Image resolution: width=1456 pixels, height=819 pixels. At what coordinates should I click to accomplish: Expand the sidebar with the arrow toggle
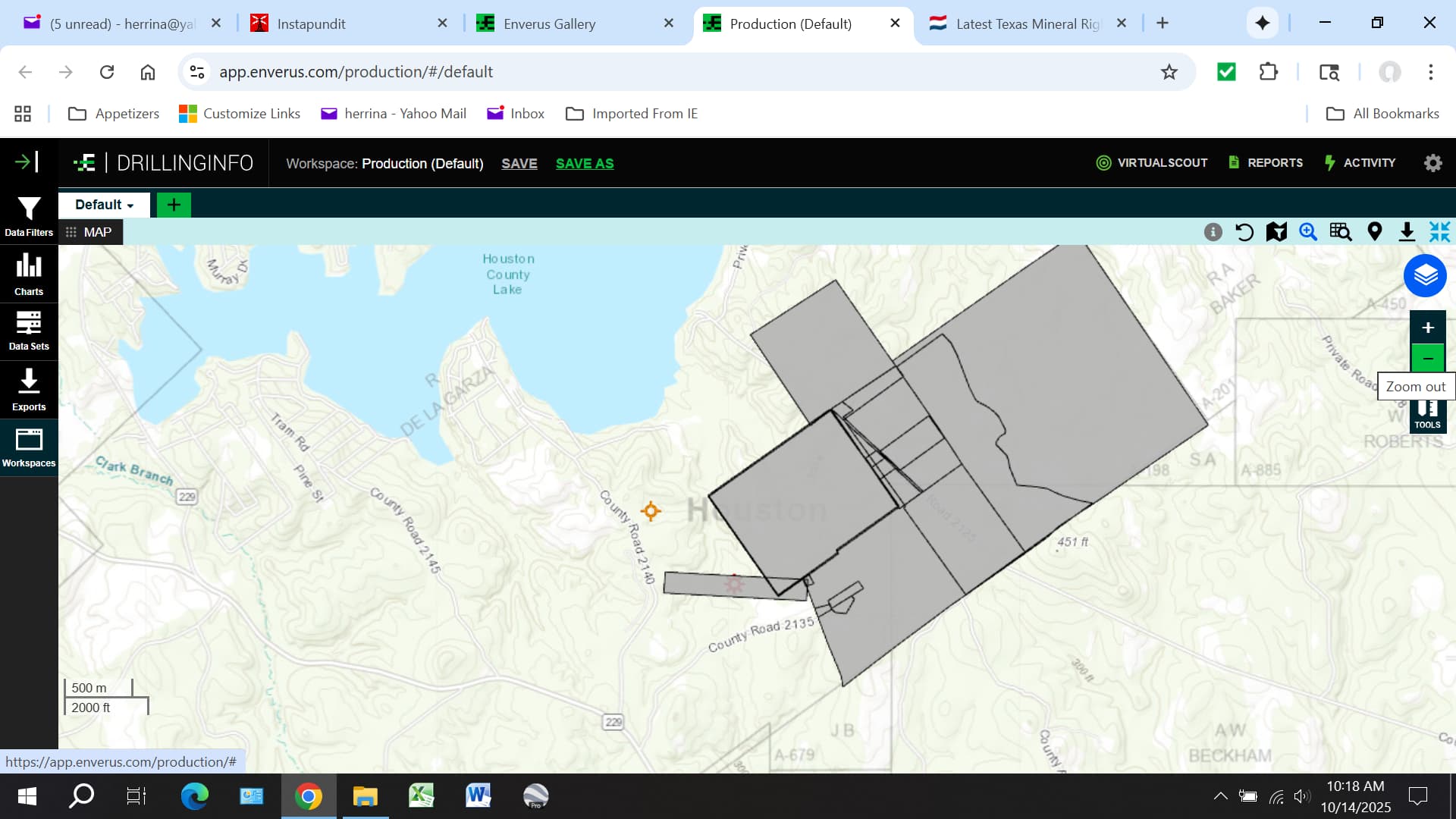point(27,162)
